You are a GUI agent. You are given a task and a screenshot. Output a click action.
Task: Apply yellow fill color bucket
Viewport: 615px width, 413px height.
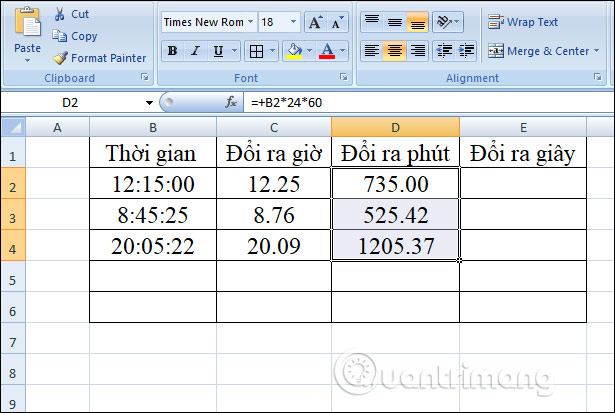pyautogui.click(x=294, y=51)
